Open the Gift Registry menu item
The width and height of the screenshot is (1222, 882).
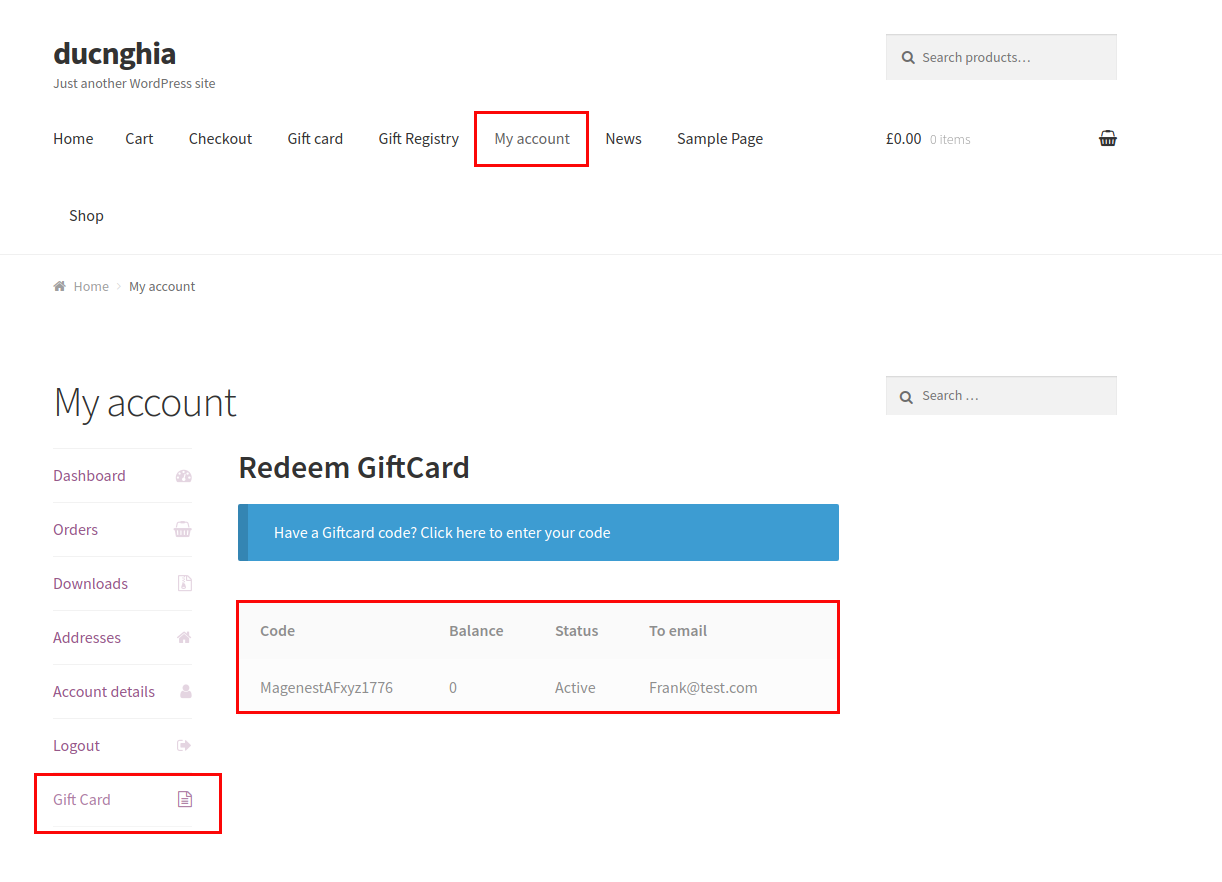tap(418, 138)
